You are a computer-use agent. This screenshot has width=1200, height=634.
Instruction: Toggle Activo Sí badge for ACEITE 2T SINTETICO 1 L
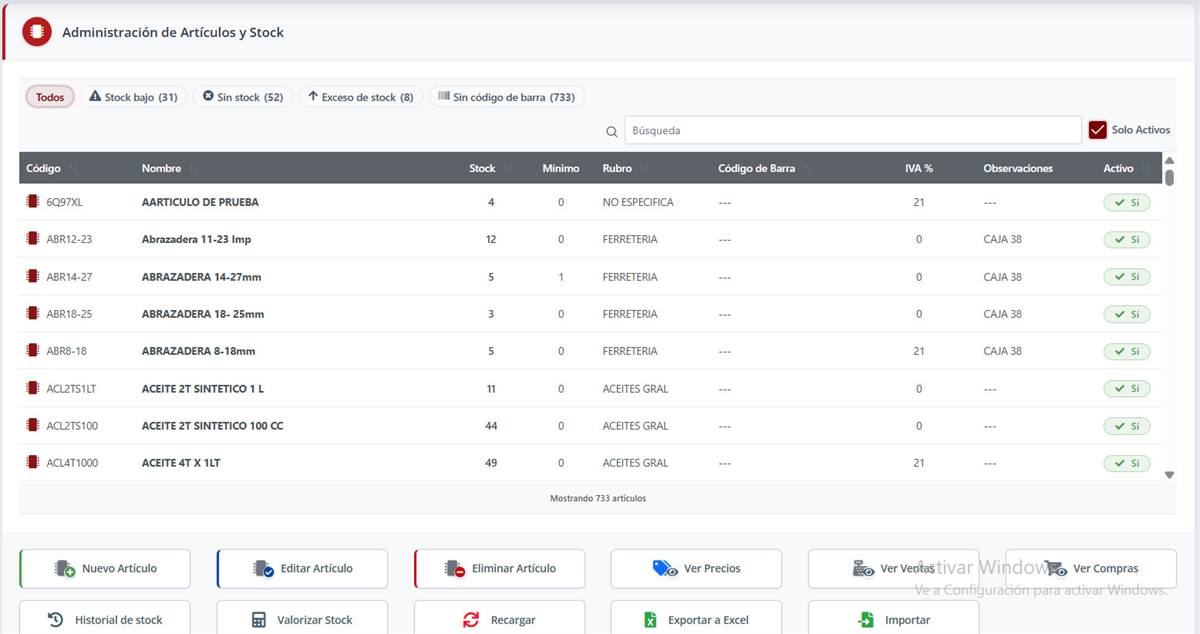1127,388
